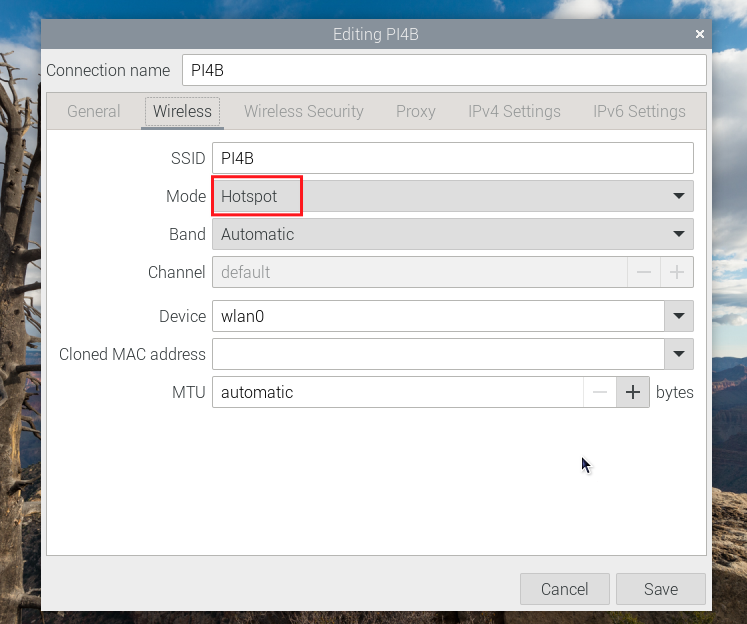
Task: Open the Wireless tab
Action: 182,111
